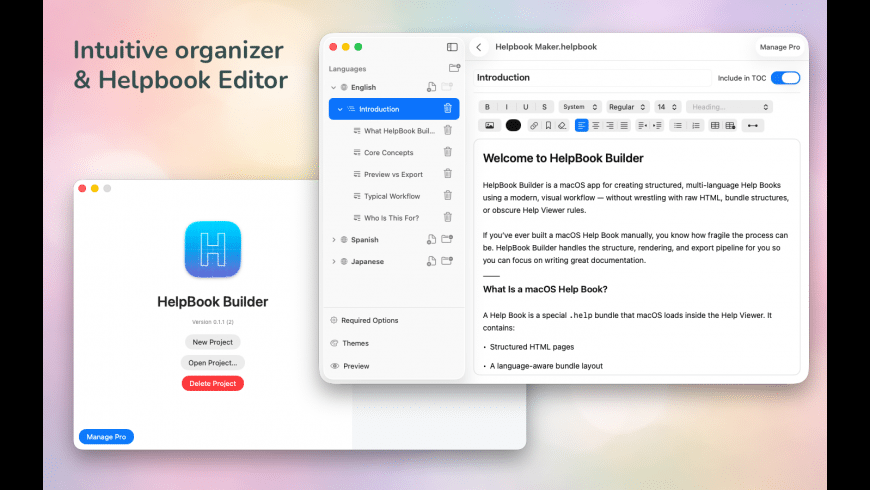870x490 pixels.
Task: Clear formatting with the eraser icon
Action: [562, 125]
